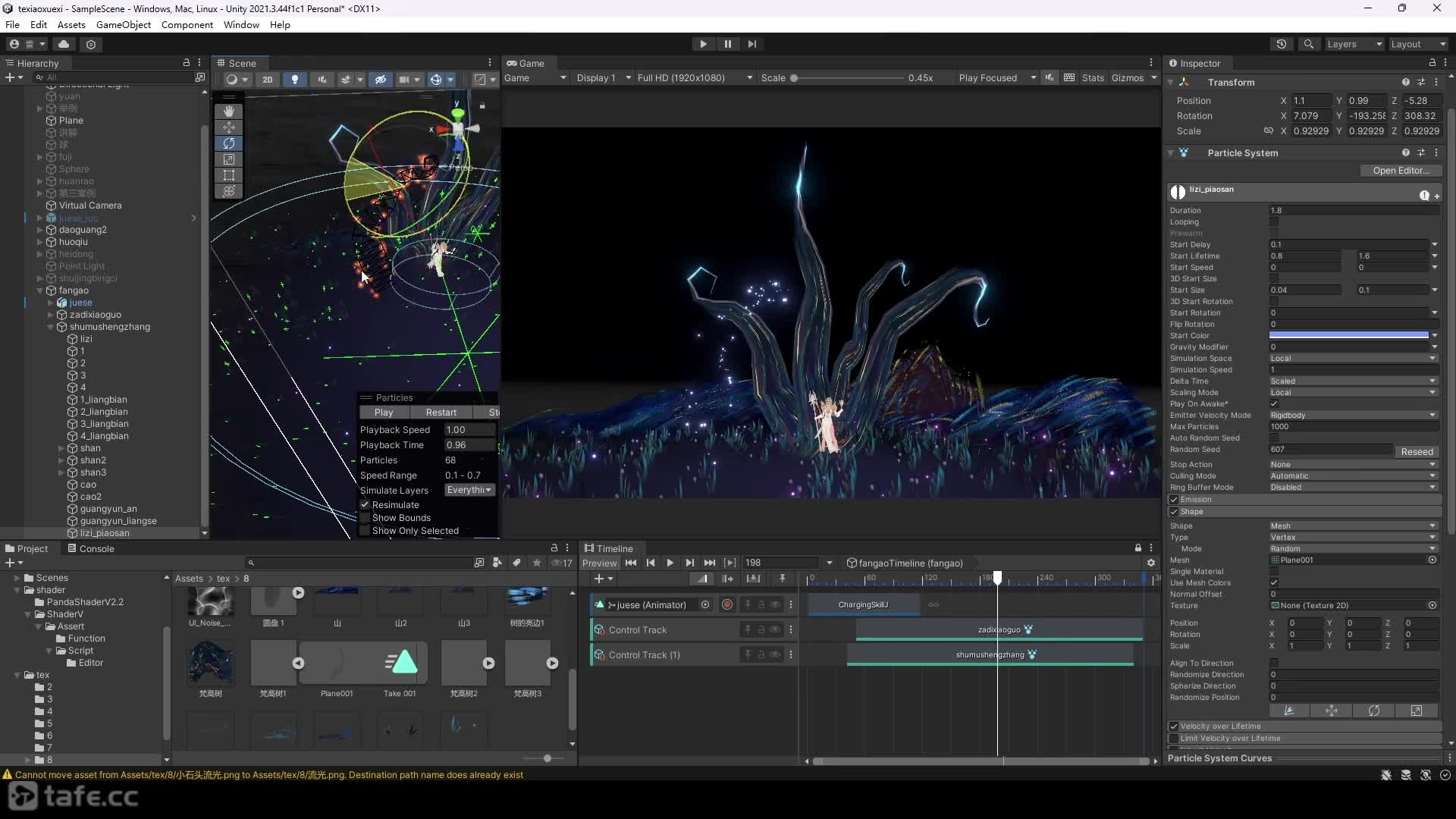Click Restart in Particles overlay
The height and width of the screenshot is (819, 1456).
tap(441, 413)
